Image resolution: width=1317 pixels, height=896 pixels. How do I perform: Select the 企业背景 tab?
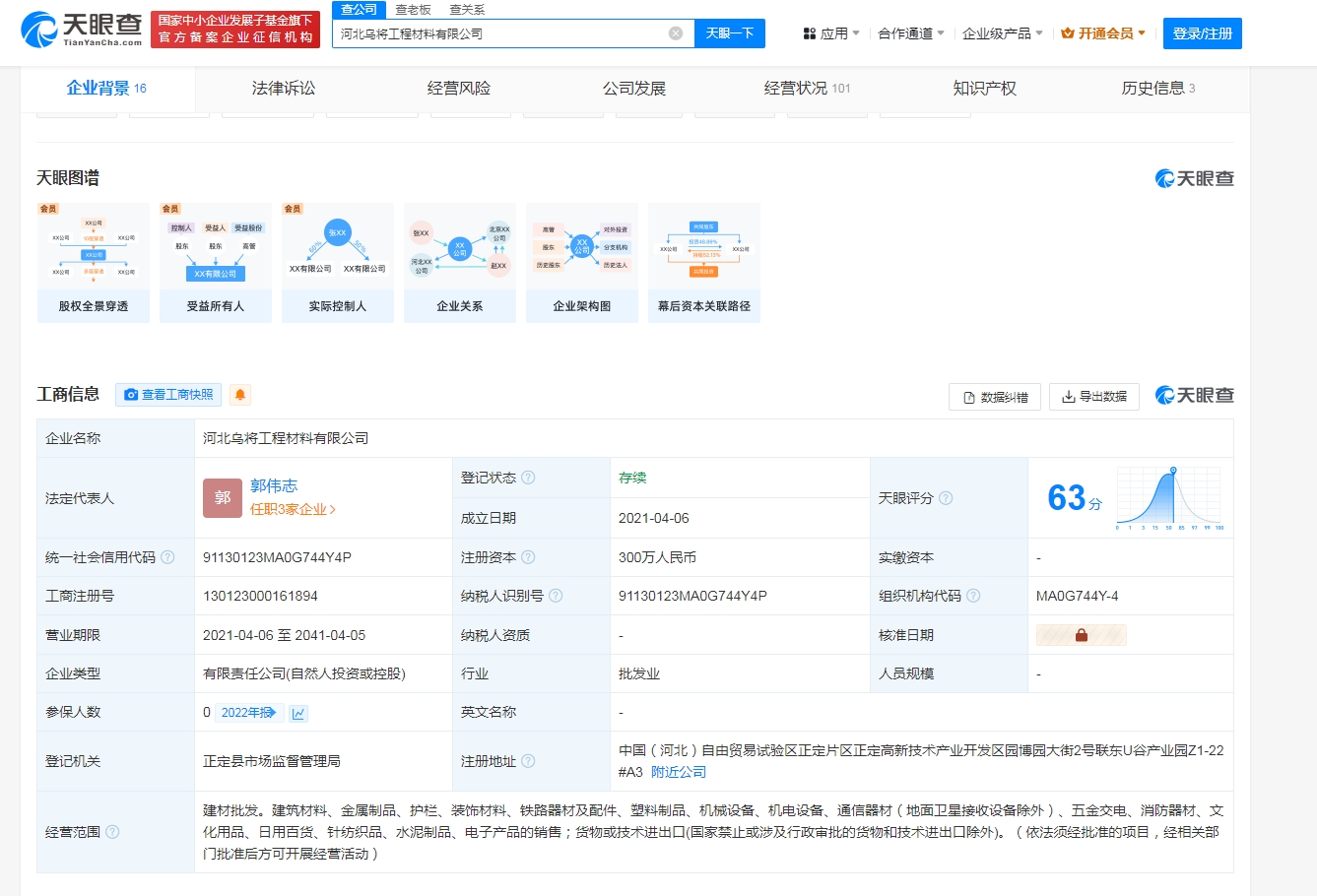point(106,89)
